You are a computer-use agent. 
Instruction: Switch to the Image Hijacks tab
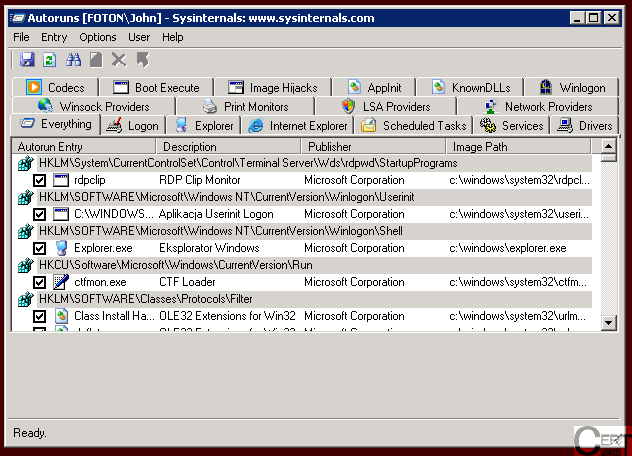pos(273,87)
